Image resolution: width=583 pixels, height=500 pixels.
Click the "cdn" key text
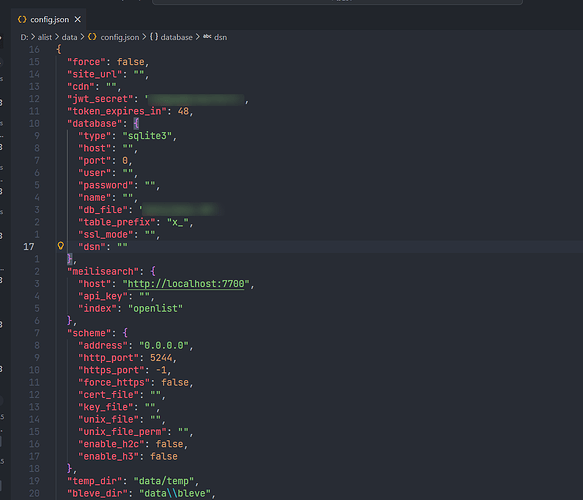(x=81, y=86)
